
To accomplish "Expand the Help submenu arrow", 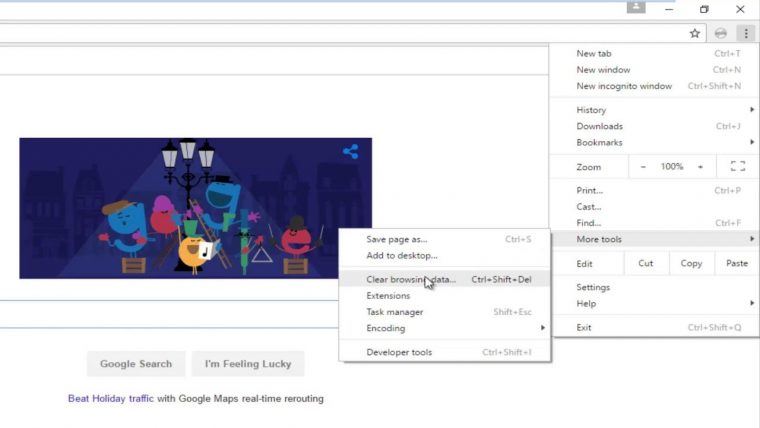I will 752,303.
